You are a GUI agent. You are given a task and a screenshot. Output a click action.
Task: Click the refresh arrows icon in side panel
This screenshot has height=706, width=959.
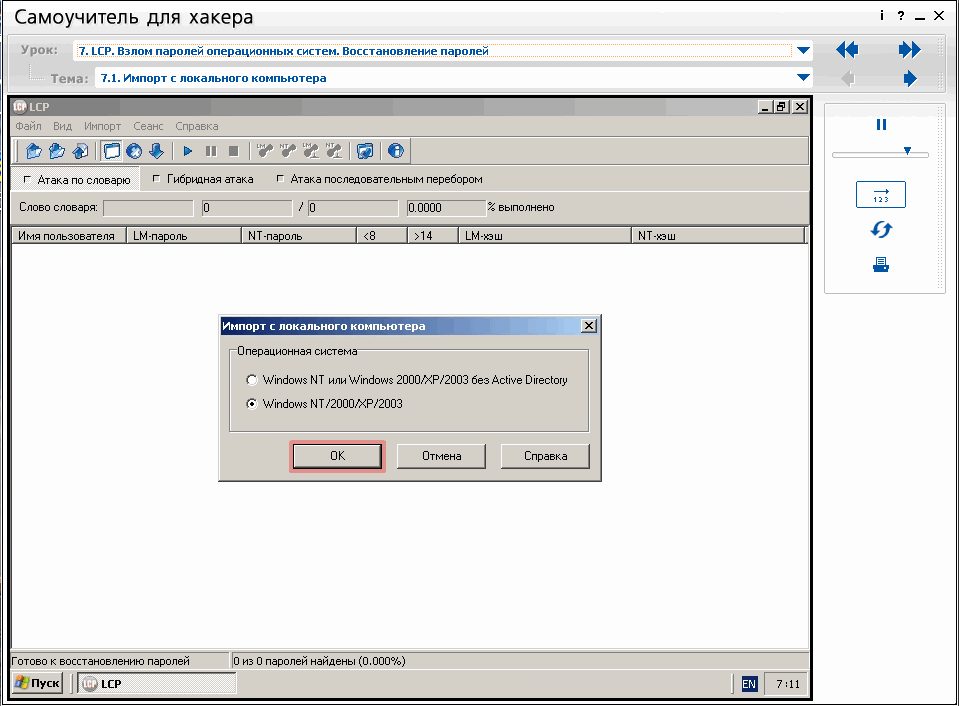click(x=881, y=230)
